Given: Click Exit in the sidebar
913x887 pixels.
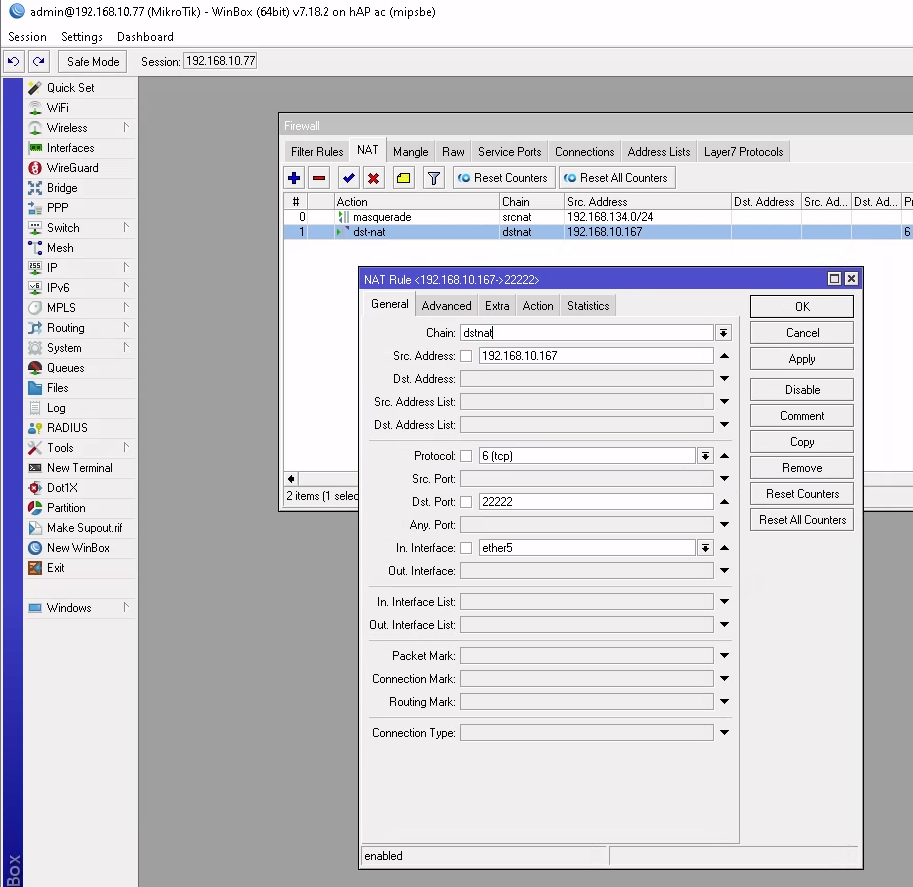Looking at the screenshot, I should [x=55, y=568].
